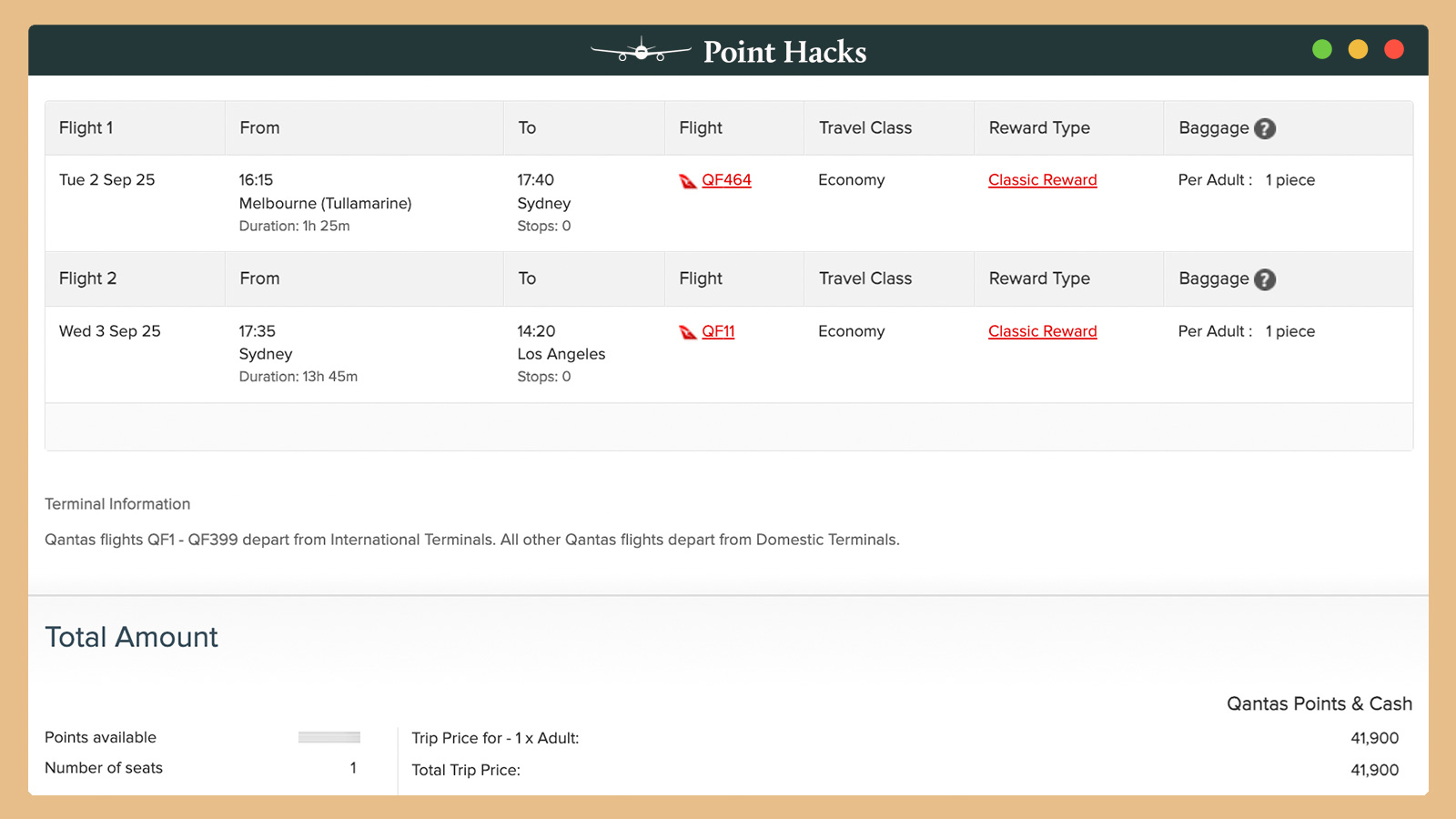This screenshot has height=819, width=1456.
Task: Click the Qantas kangaroo icon next to QF464
Action: [688, 181]
